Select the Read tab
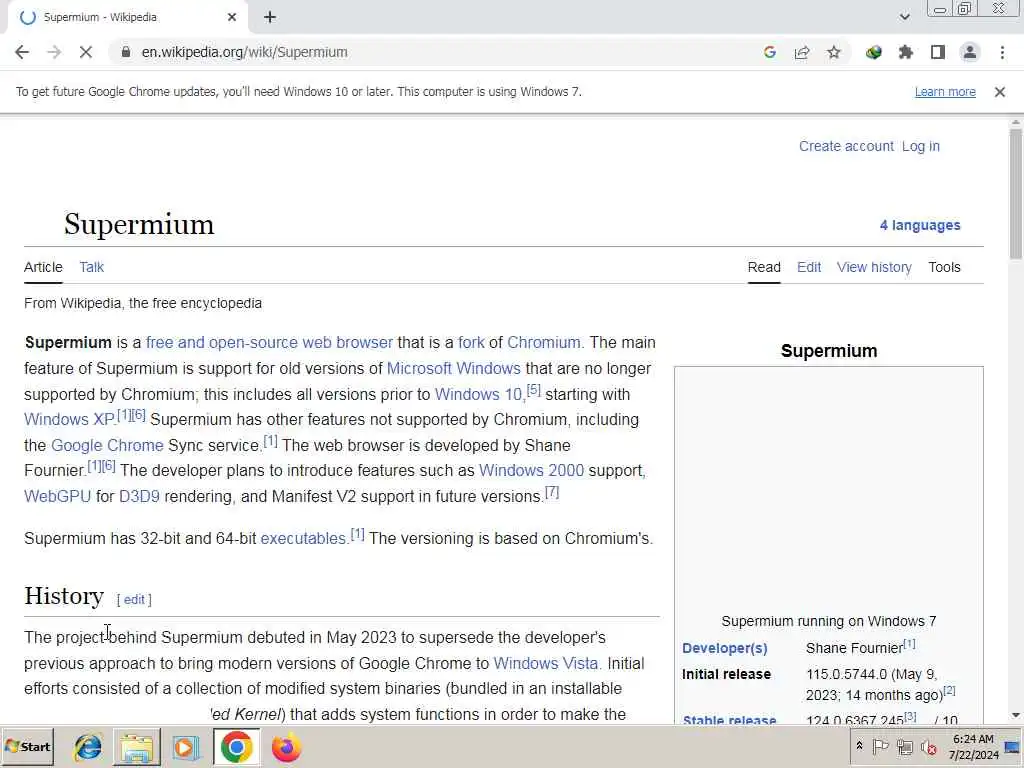 pos(764,267)
